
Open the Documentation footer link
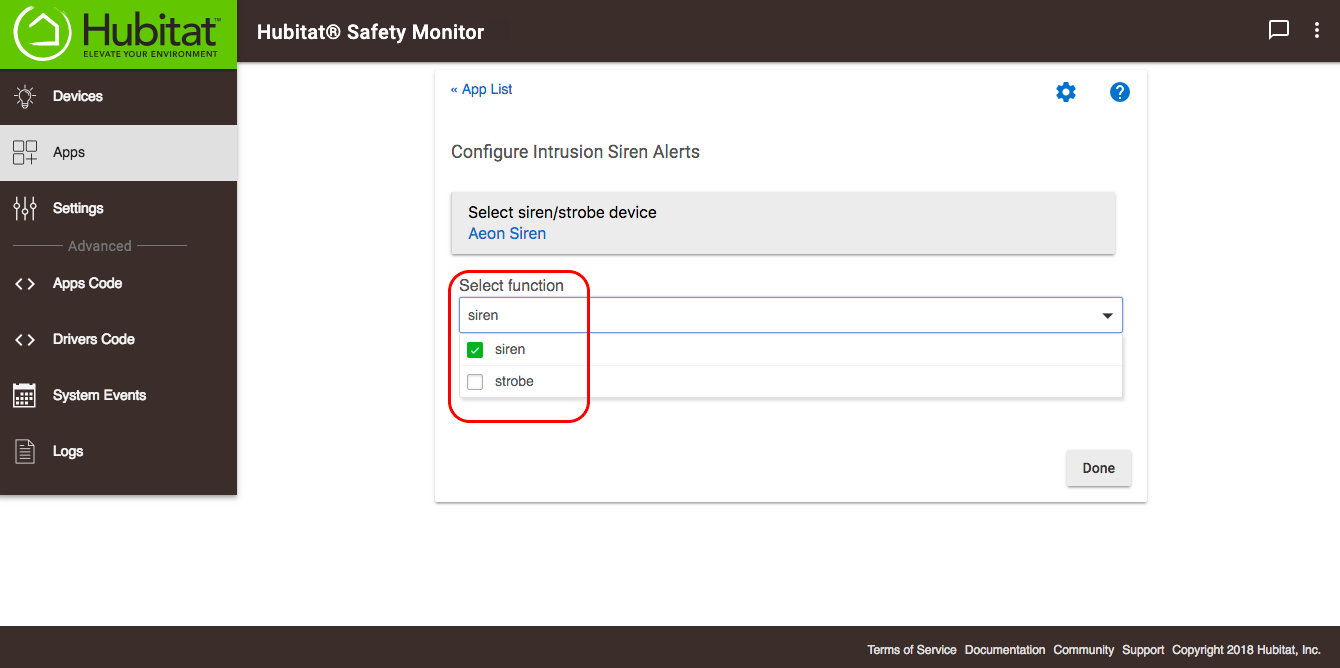click(1005, 650)
